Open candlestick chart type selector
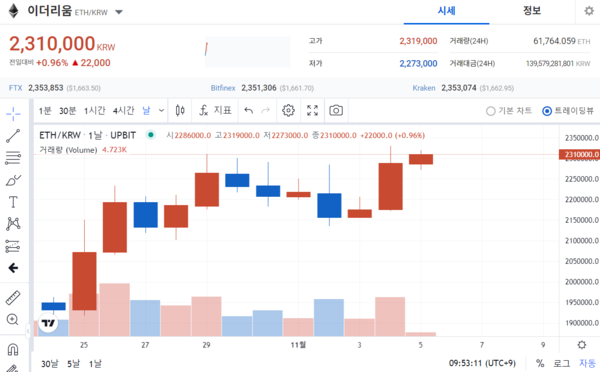The height and width of the screenshot is (372, 600). (x=180, y=111)
